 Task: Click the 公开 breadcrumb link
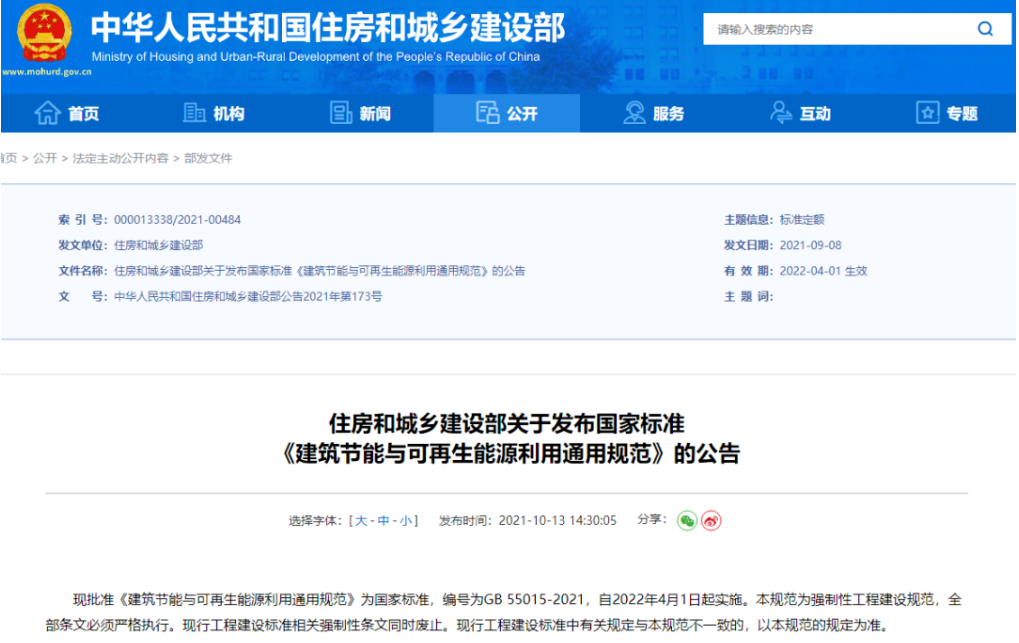[45, 159]
